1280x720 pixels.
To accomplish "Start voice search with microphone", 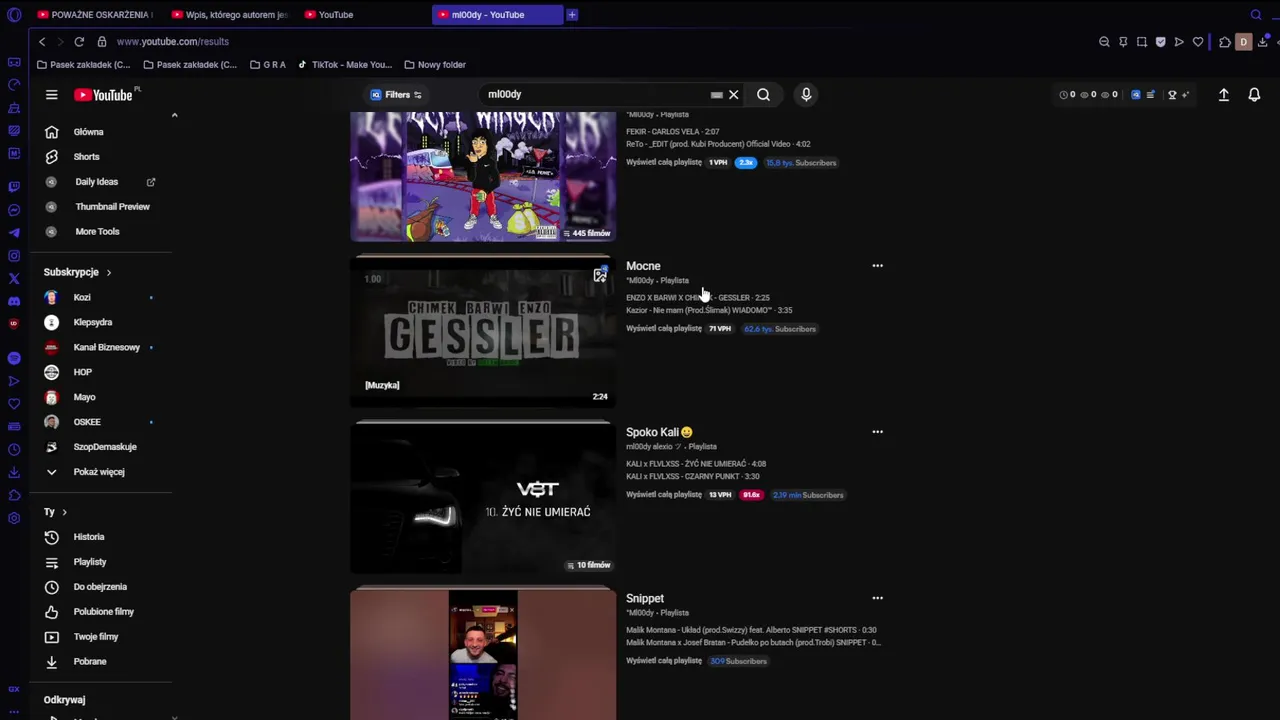I will (806, 95).
